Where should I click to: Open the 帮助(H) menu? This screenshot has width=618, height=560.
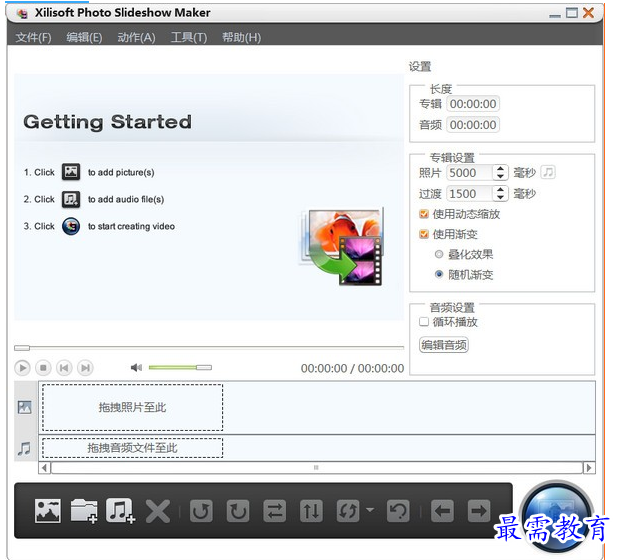pyautogui.click(x=242, y=37)
